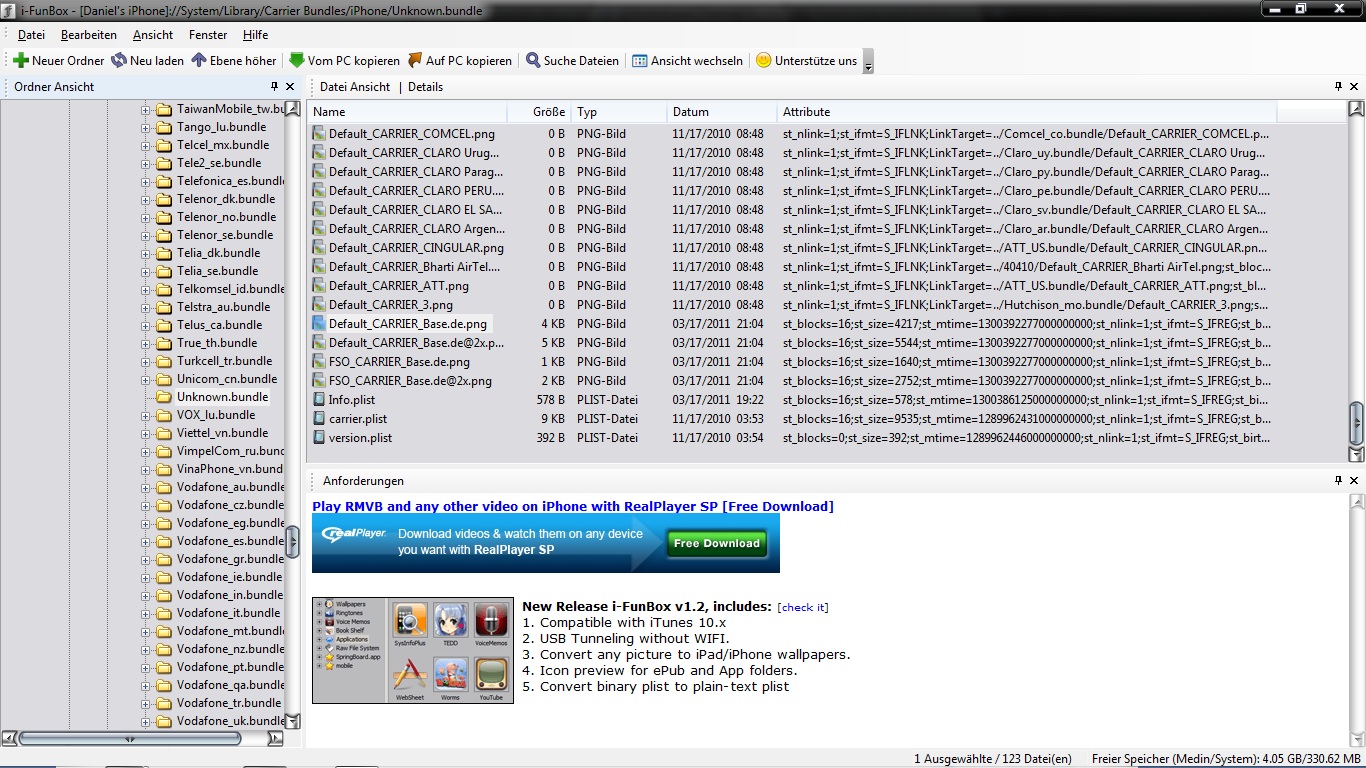Select the Telus_ca.bundle folder icon
This screenshot has width=1366, height=768.
pos(164,325)
